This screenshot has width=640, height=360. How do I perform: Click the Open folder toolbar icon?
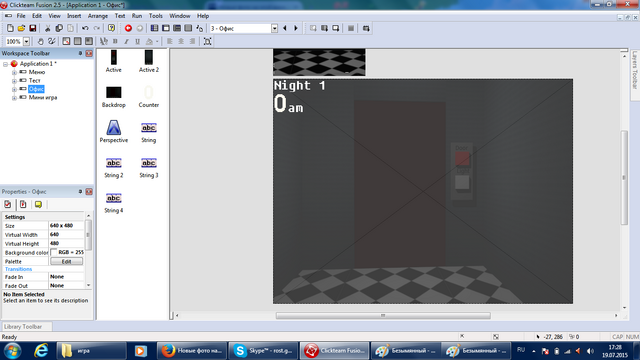pyautogui.click(x=21, y=28)
